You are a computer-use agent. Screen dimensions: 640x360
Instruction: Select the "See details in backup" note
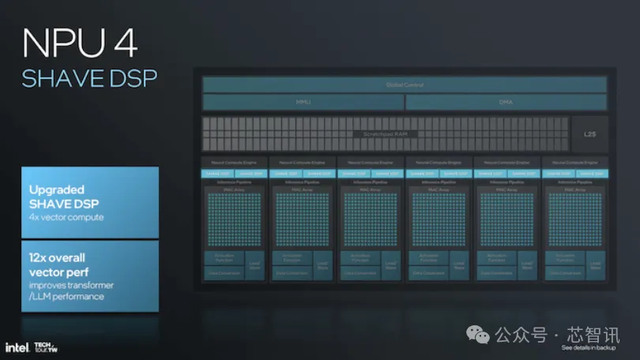coord(588,348)
